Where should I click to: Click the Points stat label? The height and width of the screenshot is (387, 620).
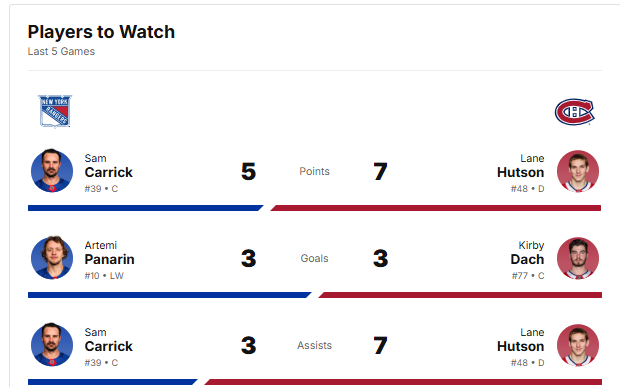(314, 172)
